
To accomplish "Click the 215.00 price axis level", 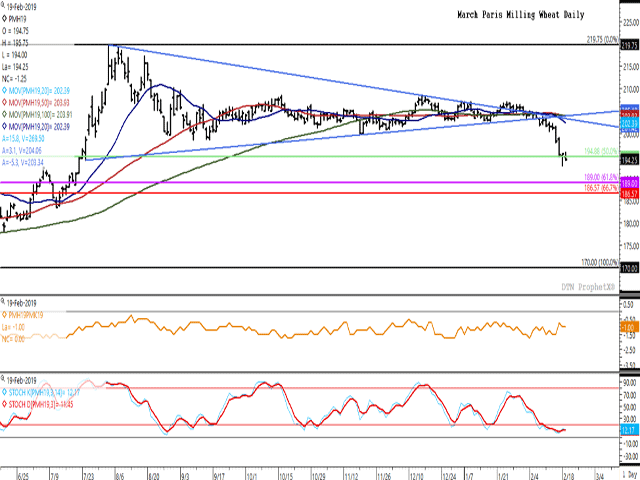I will point(630,66).
